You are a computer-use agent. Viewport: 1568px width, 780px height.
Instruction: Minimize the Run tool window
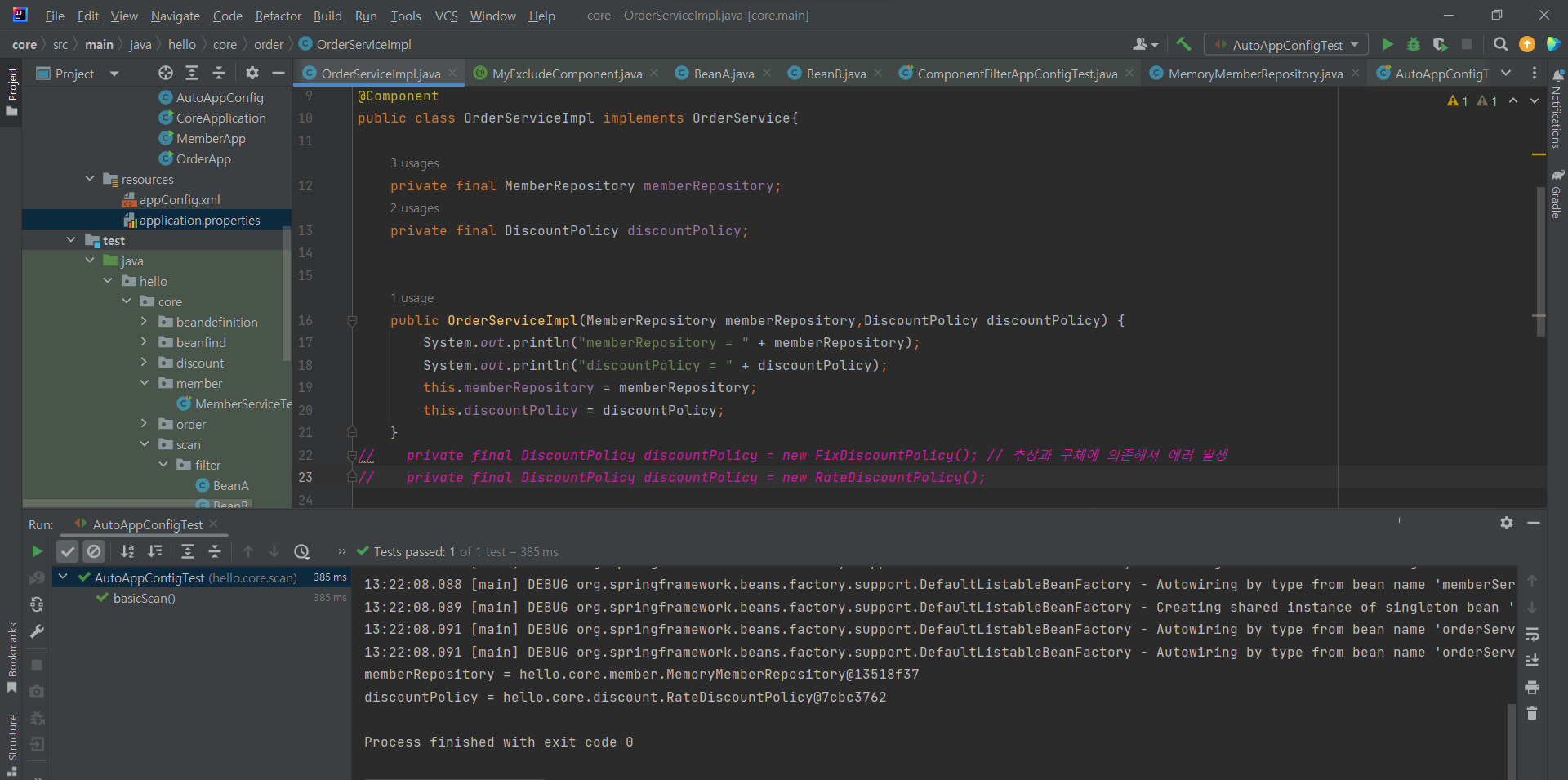(x=1534, y=523)
